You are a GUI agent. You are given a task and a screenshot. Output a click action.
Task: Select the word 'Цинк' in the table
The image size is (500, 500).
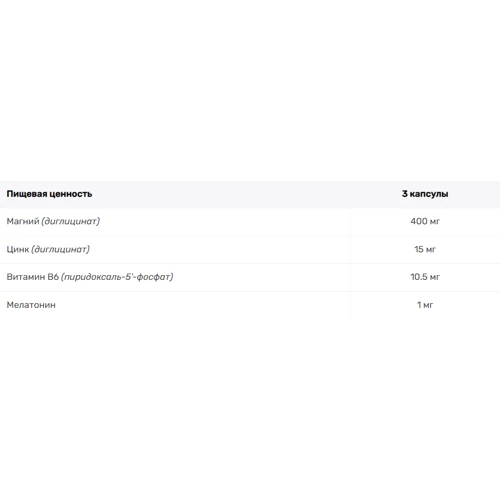tap(18, 249)
